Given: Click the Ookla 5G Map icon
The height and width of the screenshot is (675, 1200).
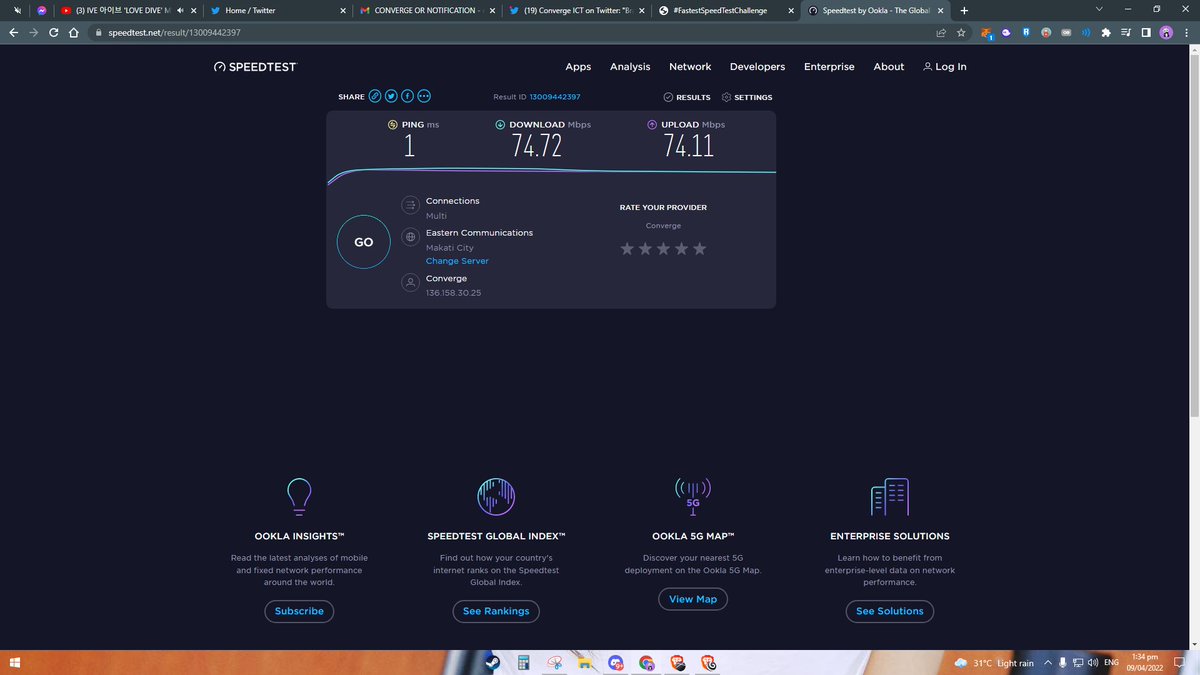Looking at the screenshot, I should [x=693, y=496].
